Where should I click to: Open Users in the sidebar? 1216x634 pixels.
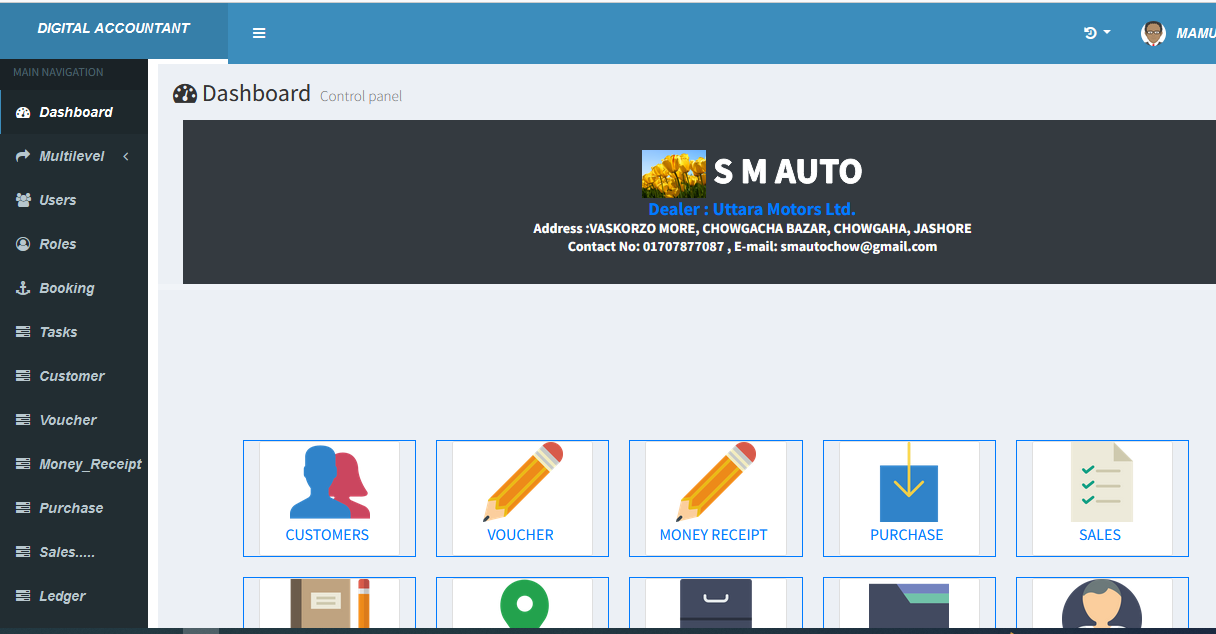(x=74, y=200)
